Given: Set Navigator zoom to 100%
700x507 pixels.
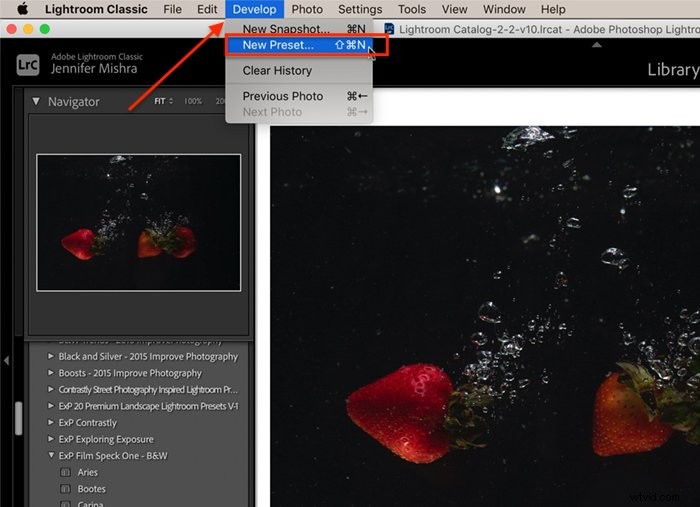Looking at the screenshot, I should (193, 101).
